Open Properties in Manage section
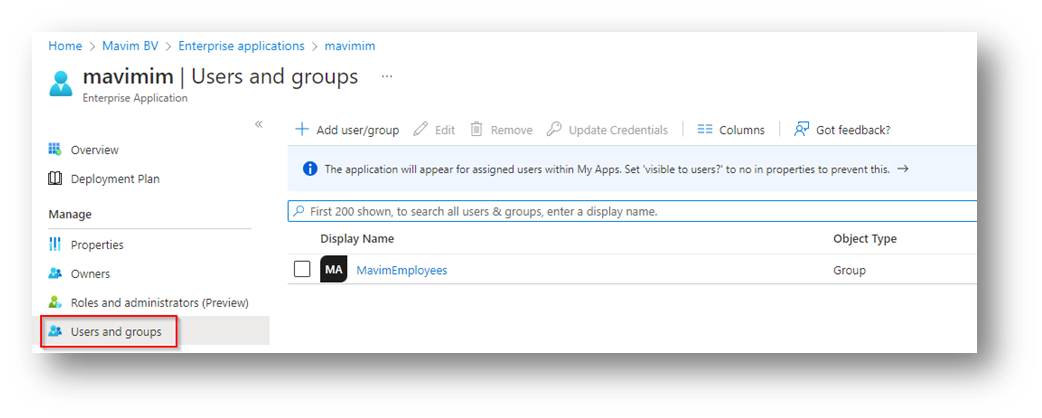 click(x=97, y=245)
